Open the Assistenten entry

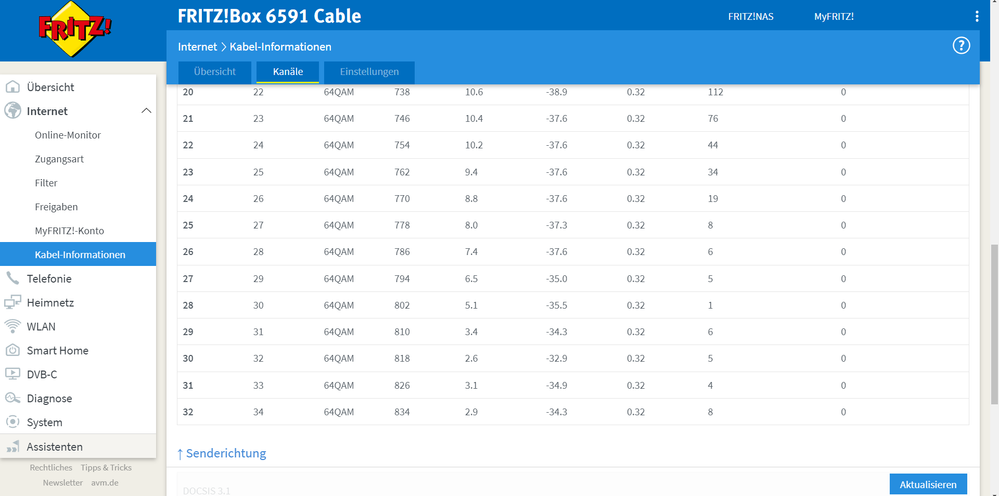[55, 447]
